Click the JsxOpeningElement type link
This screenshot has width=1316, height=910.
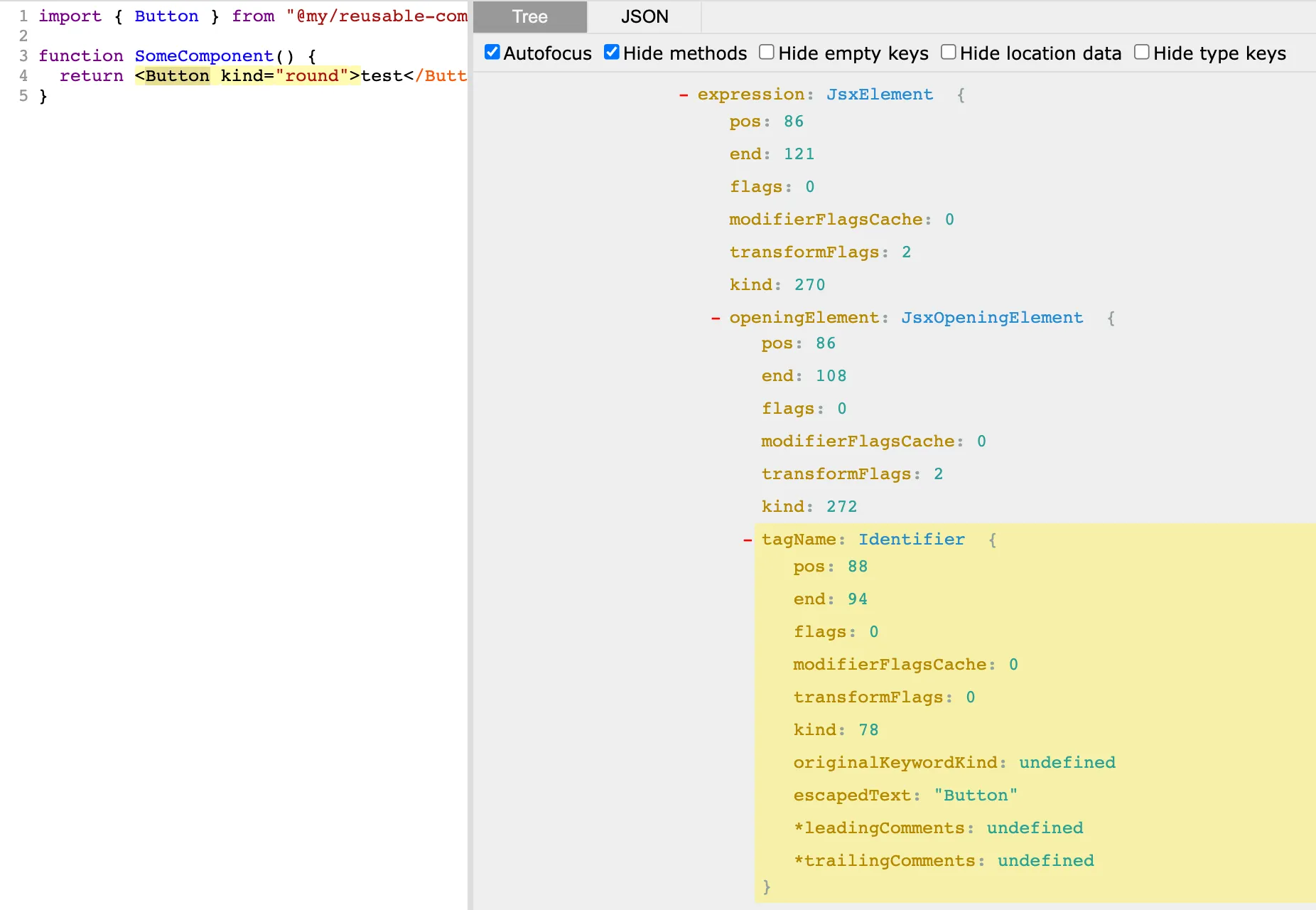click(992, 317)
